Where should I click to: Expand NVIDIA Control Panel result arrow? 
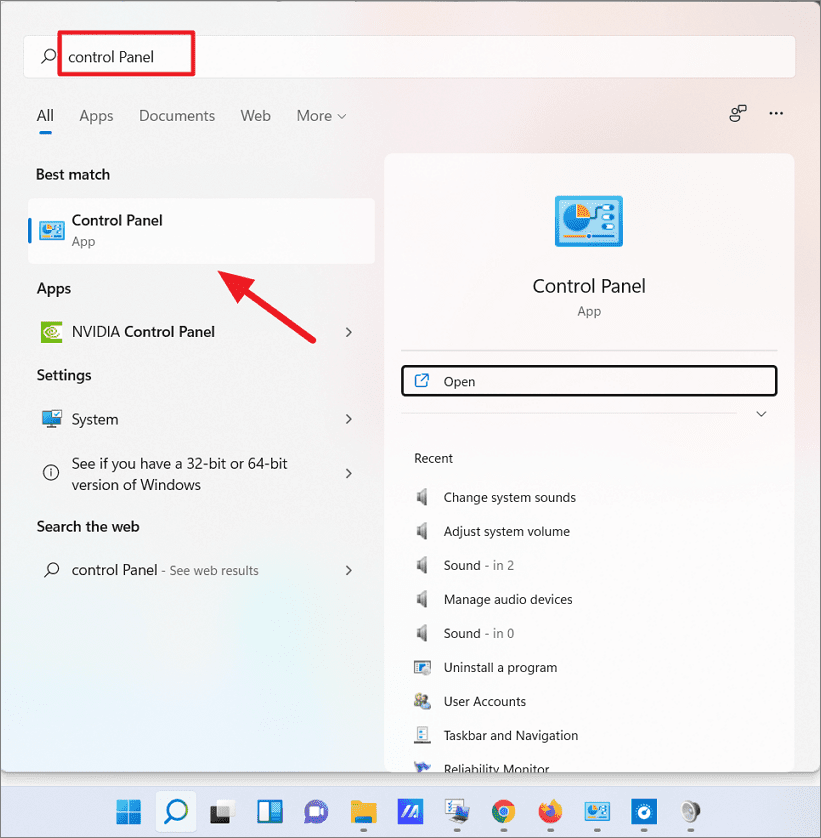click(x=349, y=331)
